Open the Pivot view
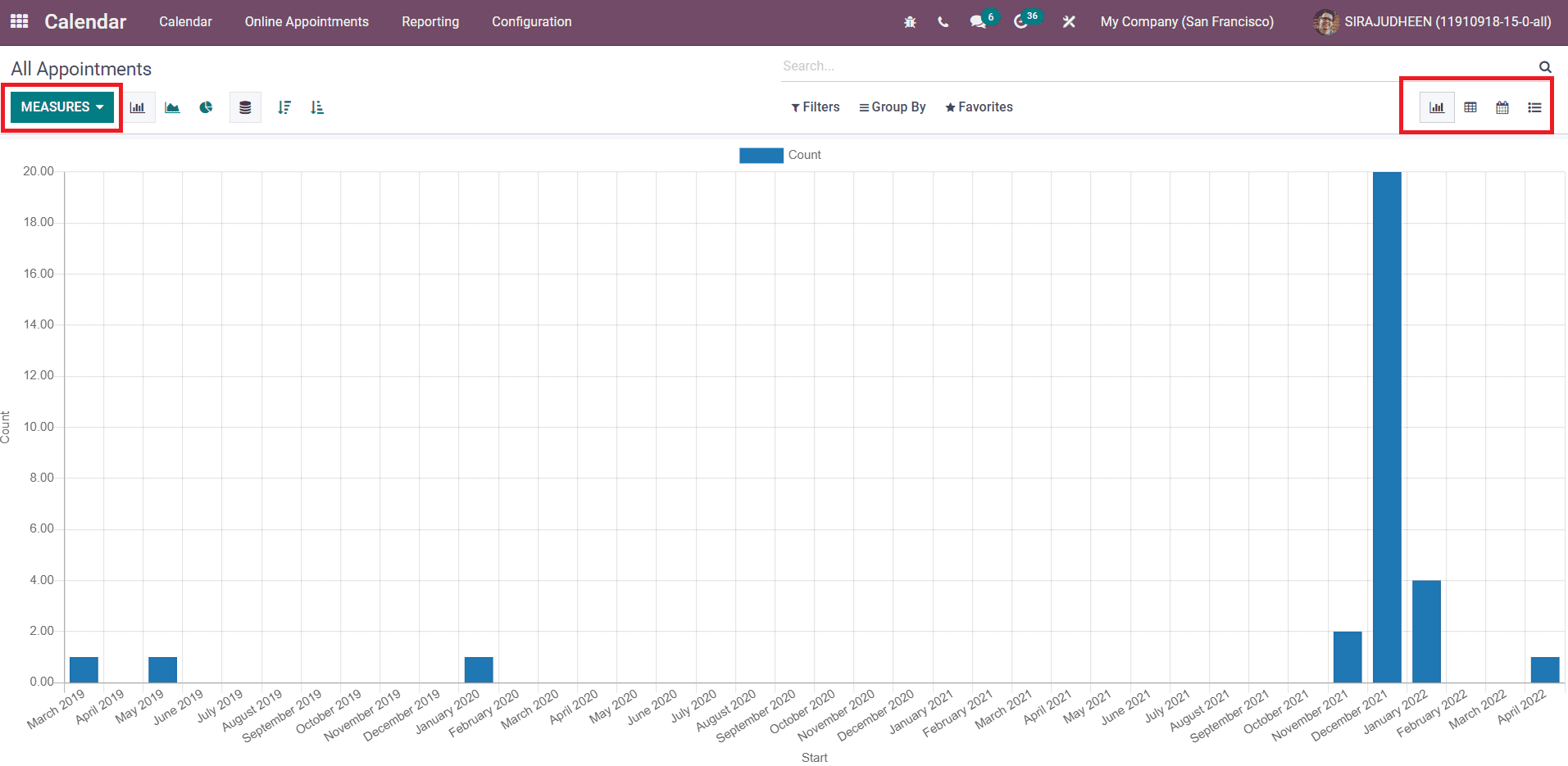Viewport: 1568px width, 766px height. [x=1470, y=107]
